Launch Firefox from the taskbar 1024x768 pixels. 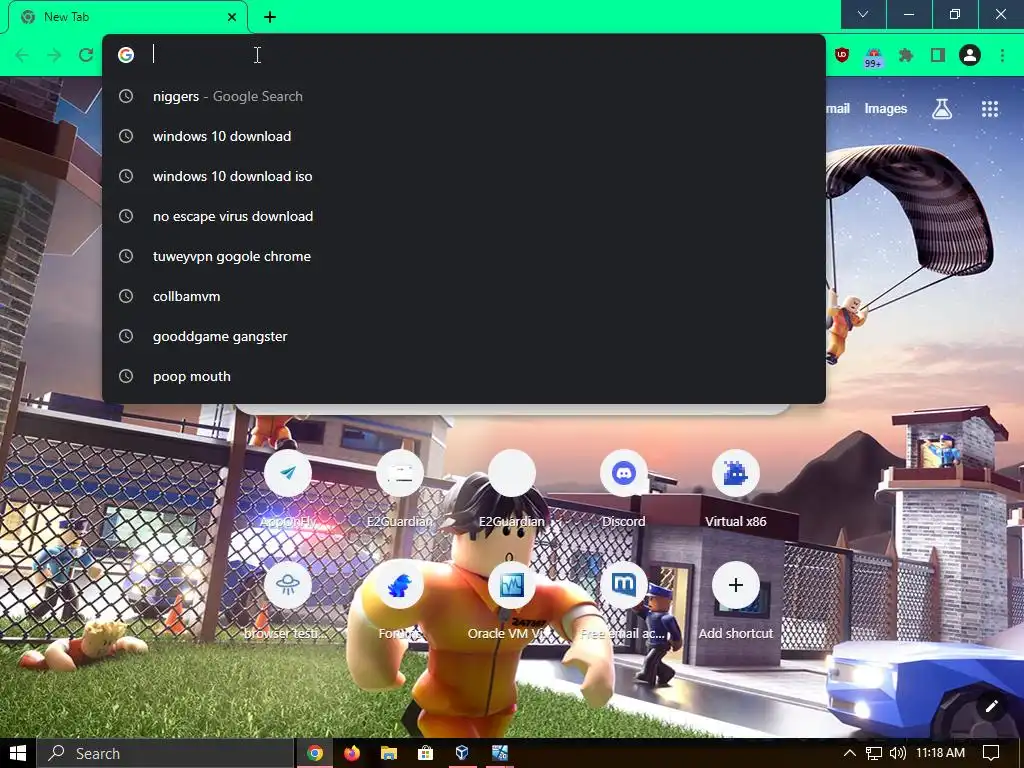[x=352, y=753]
